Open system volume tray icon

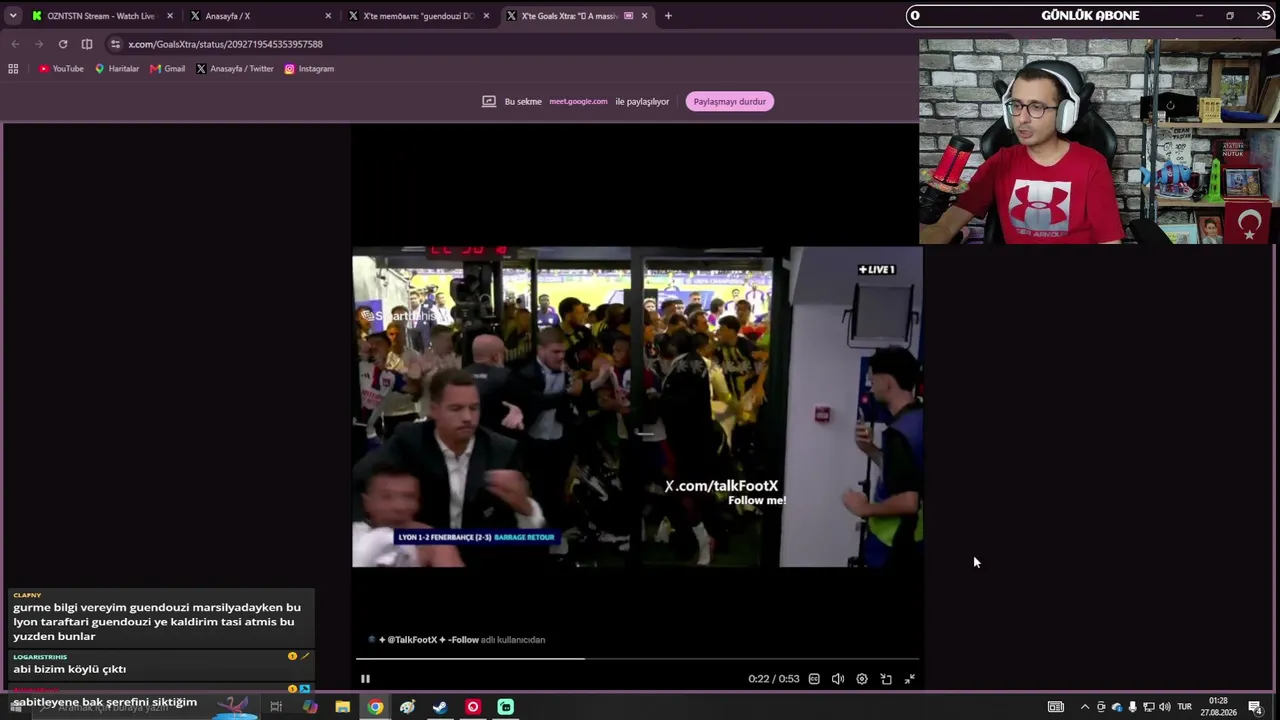click(x=1165, y=707)
